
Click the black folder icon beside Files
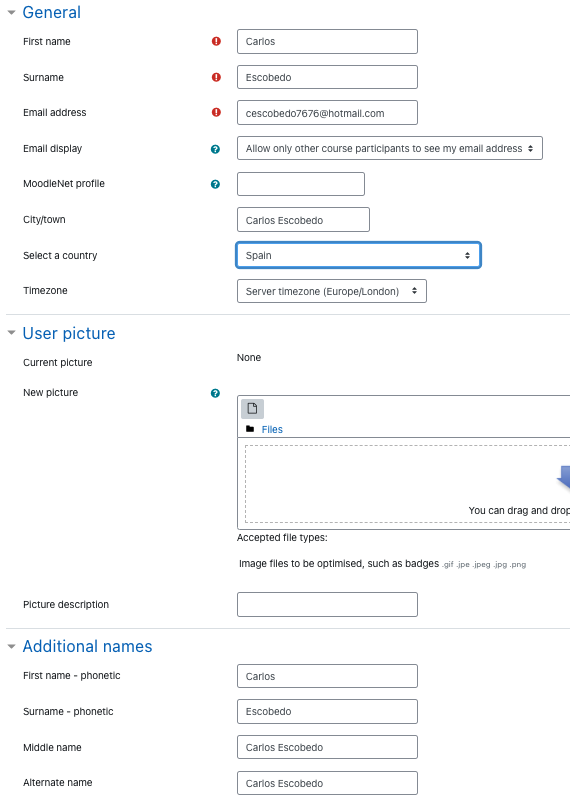(250, 429)
